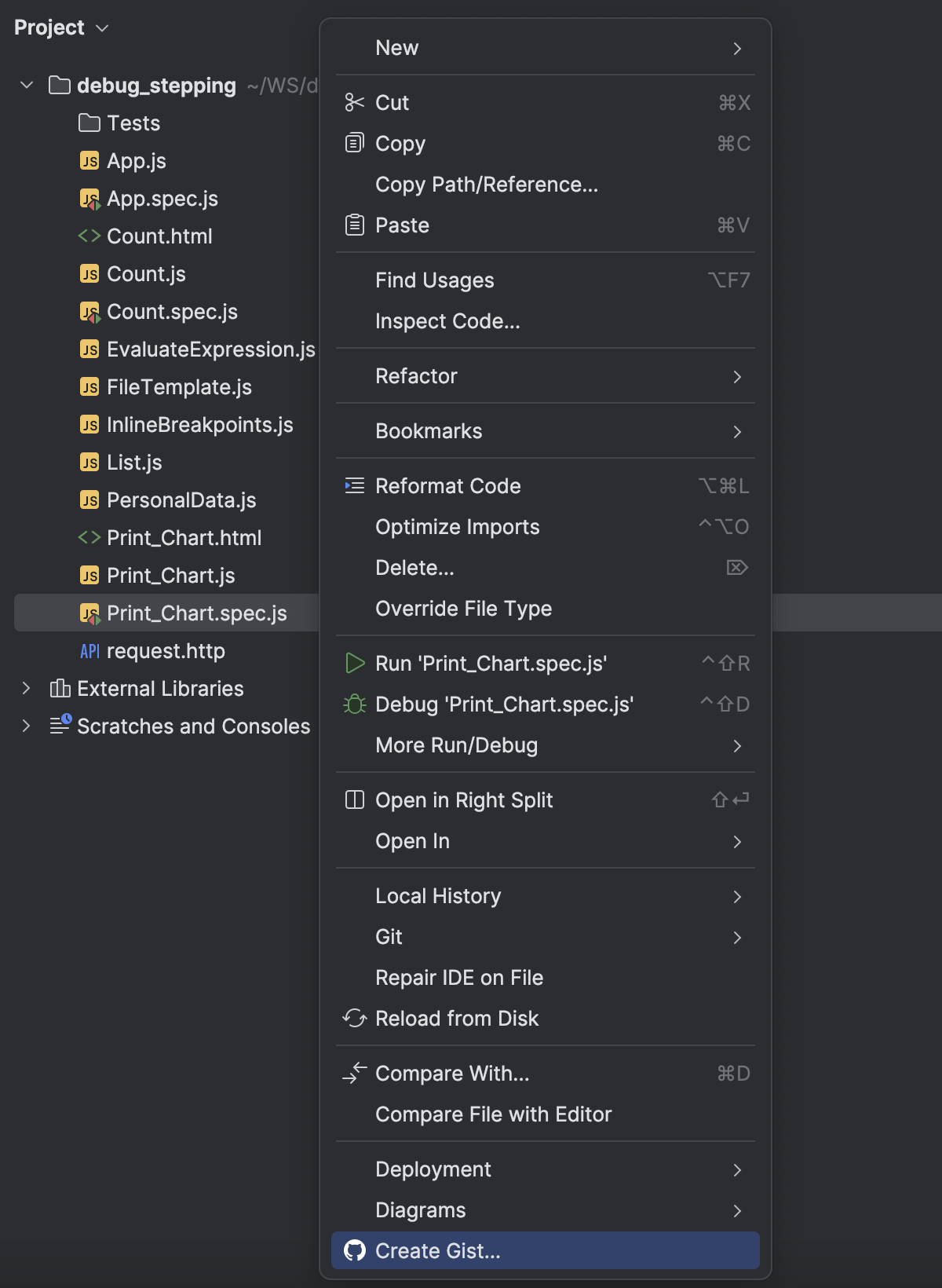The width and height of the screenshot is (942, 1288).
Task: Click the Open in Right Split icon
Action: [355, 800]
